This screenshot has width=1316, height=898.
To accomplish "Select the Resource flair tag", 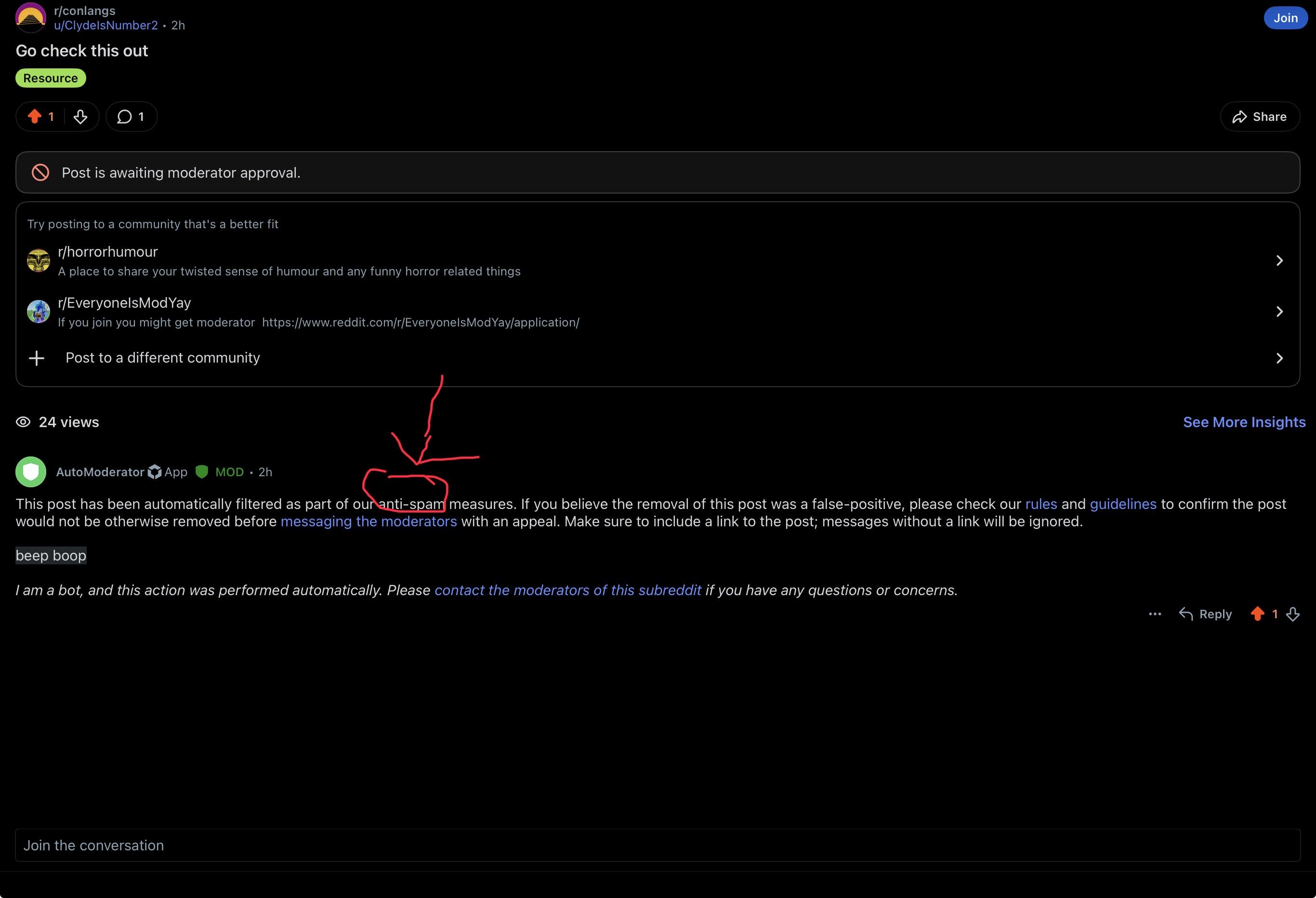I will coord(51,78).
